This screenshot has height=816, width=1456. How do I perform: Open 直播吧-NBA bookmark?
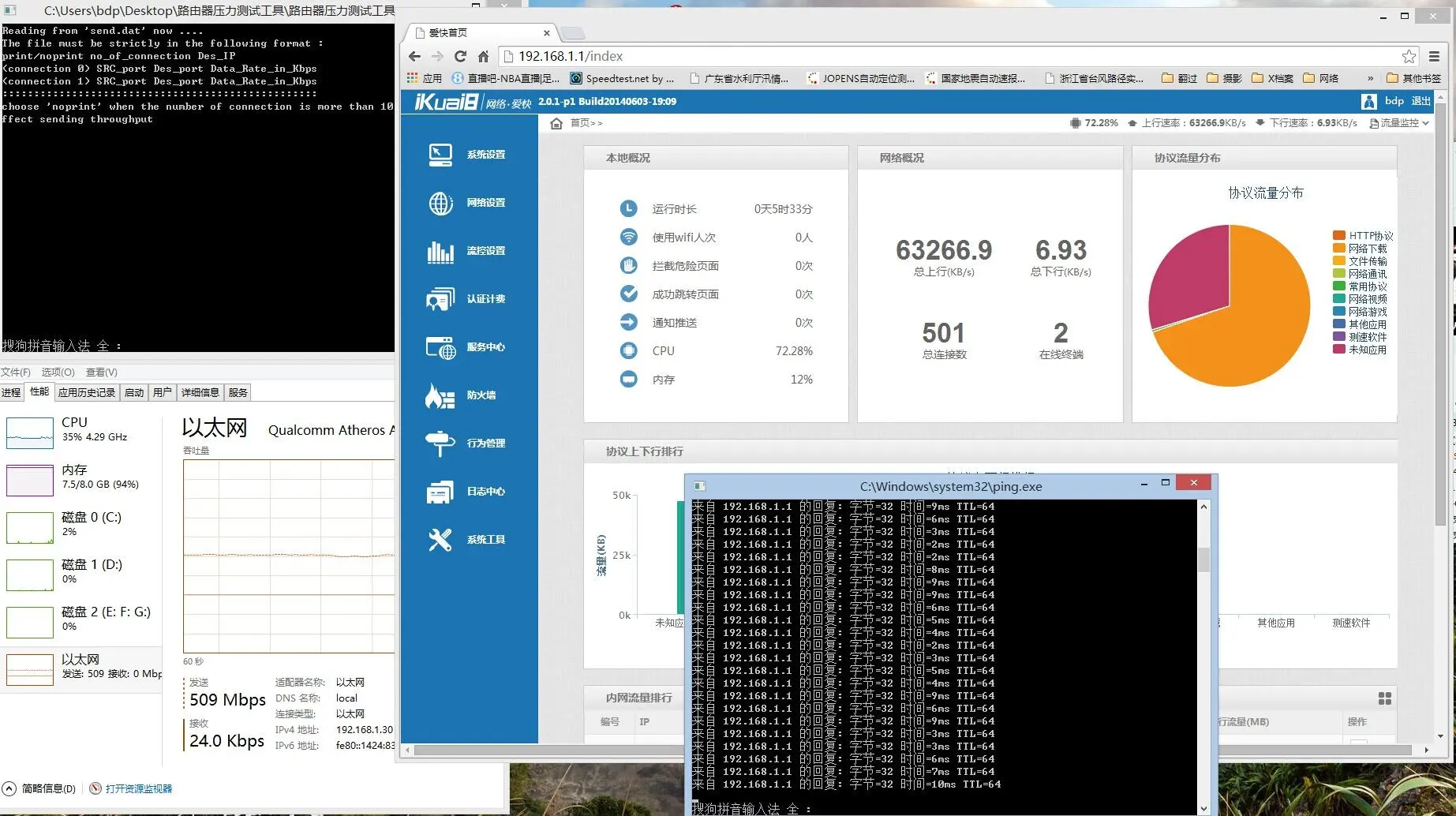(506, 78)
